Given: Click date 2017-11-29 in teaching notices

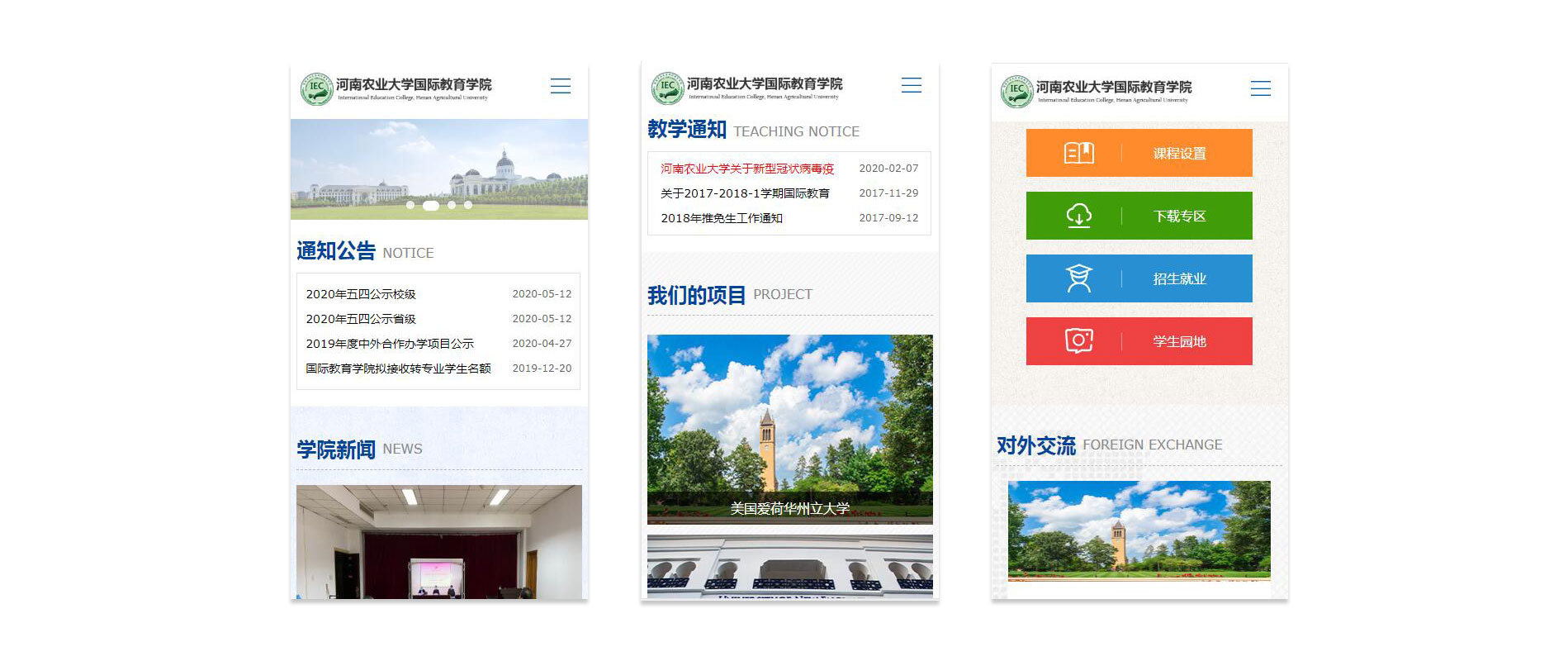Looking at the screenshot, I should tap(888, 193).
